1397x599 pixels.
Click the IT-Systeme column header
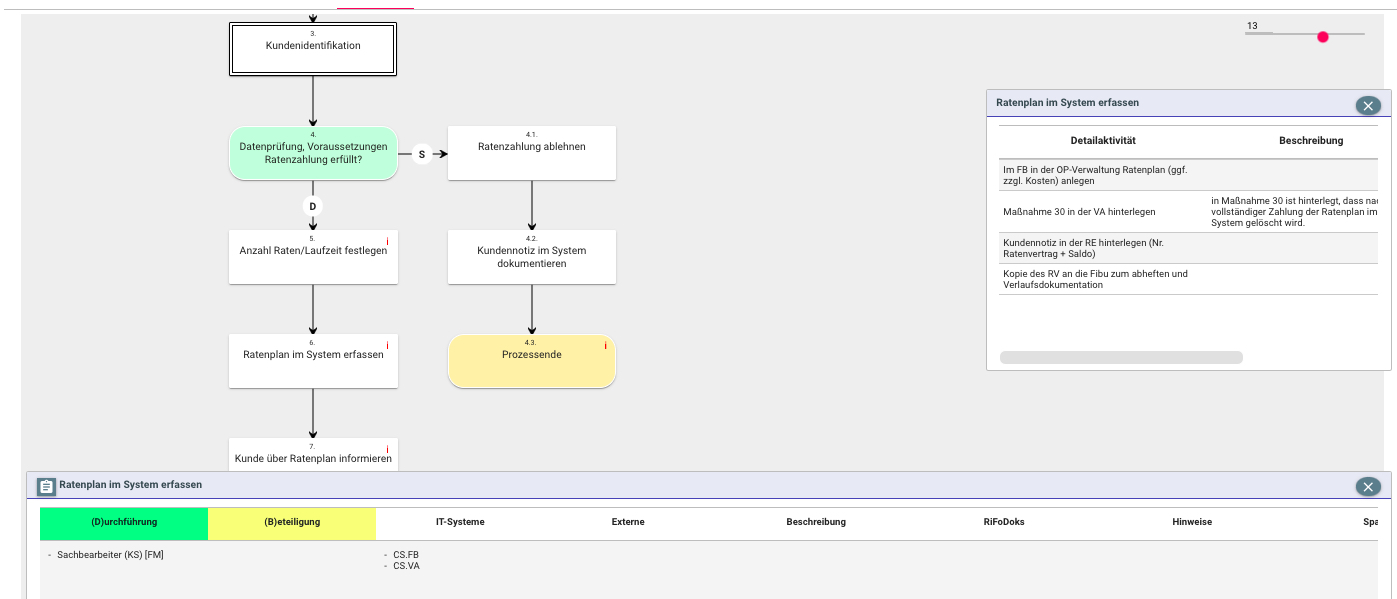tap(460, 522)
